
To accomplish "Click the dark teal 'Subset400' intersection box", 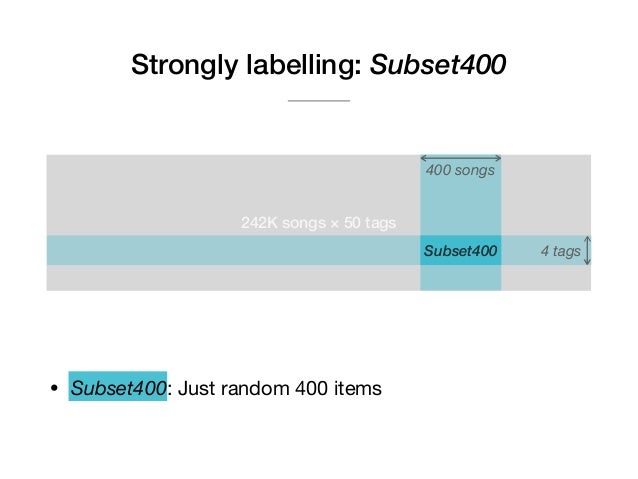I will pyautogui.click(x=461, y=250).
